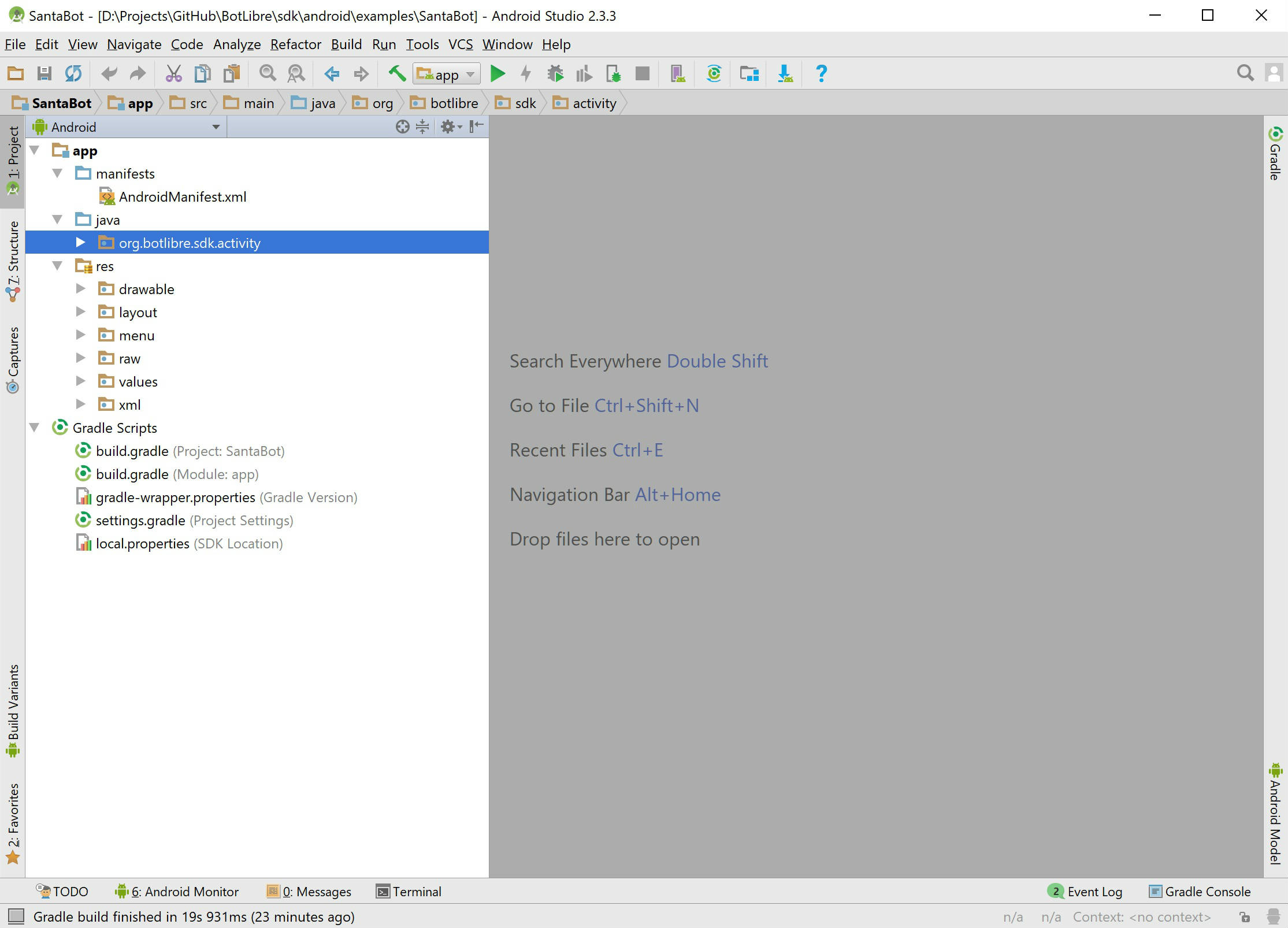1288x928 pixels.
Task: Click the Apply Changes lightning icon
Action: pyautogui.click(x=526, y=73)
